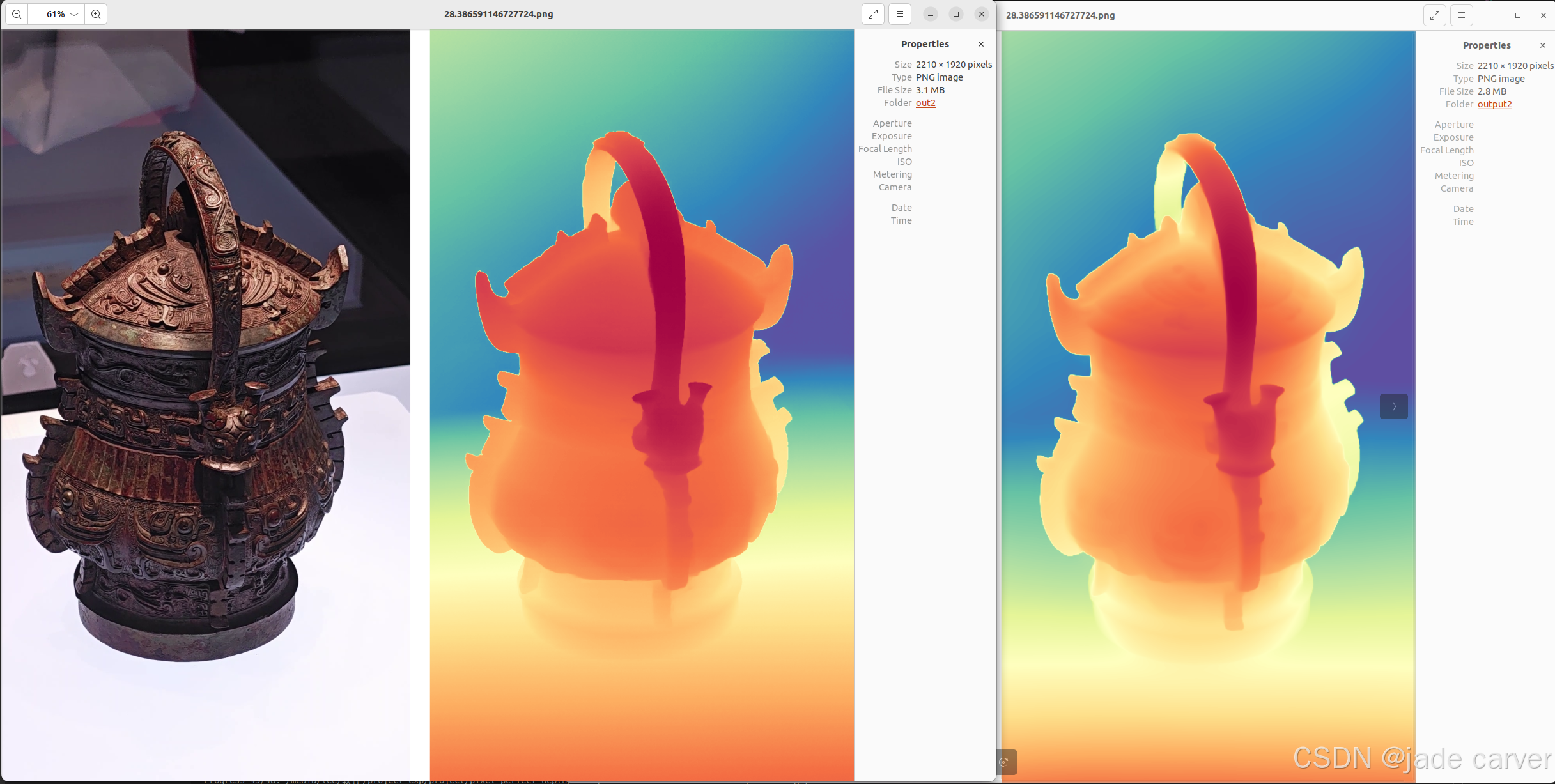
Task: Go to next image with chevron button
Action: click(1393, 406)
